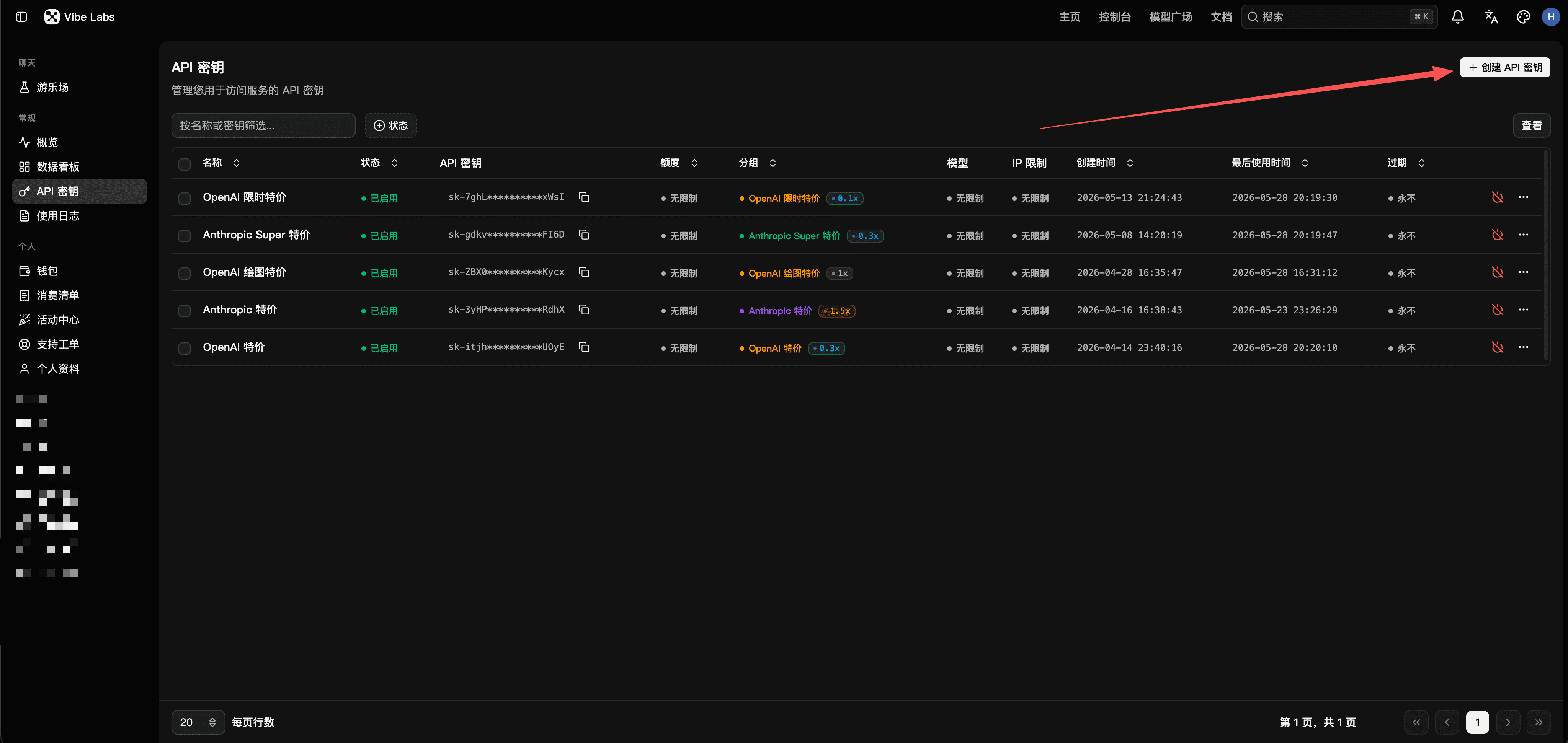This screenshot has height=743, width=1568.
Task: Click the 查看 view options button
Action: (x=1532, y=125)
